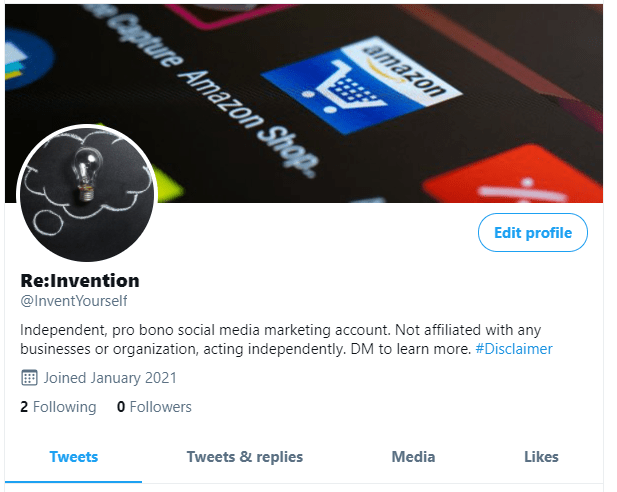Select the Tweets tab

[74, 457]
